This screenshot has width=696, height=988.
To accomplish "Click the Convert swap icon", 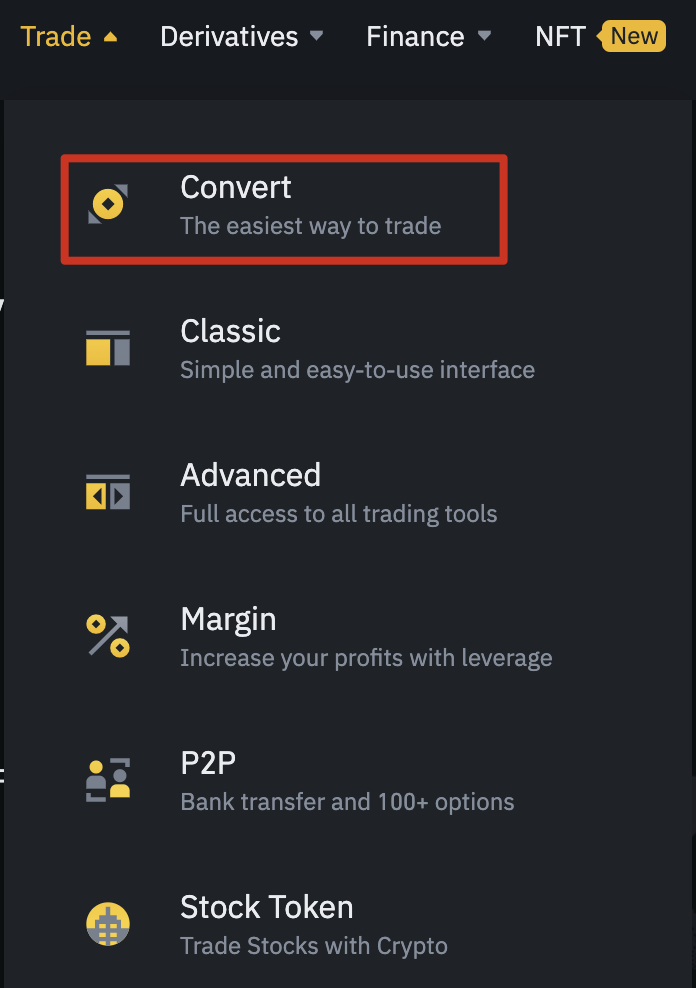I will point(107,205).
